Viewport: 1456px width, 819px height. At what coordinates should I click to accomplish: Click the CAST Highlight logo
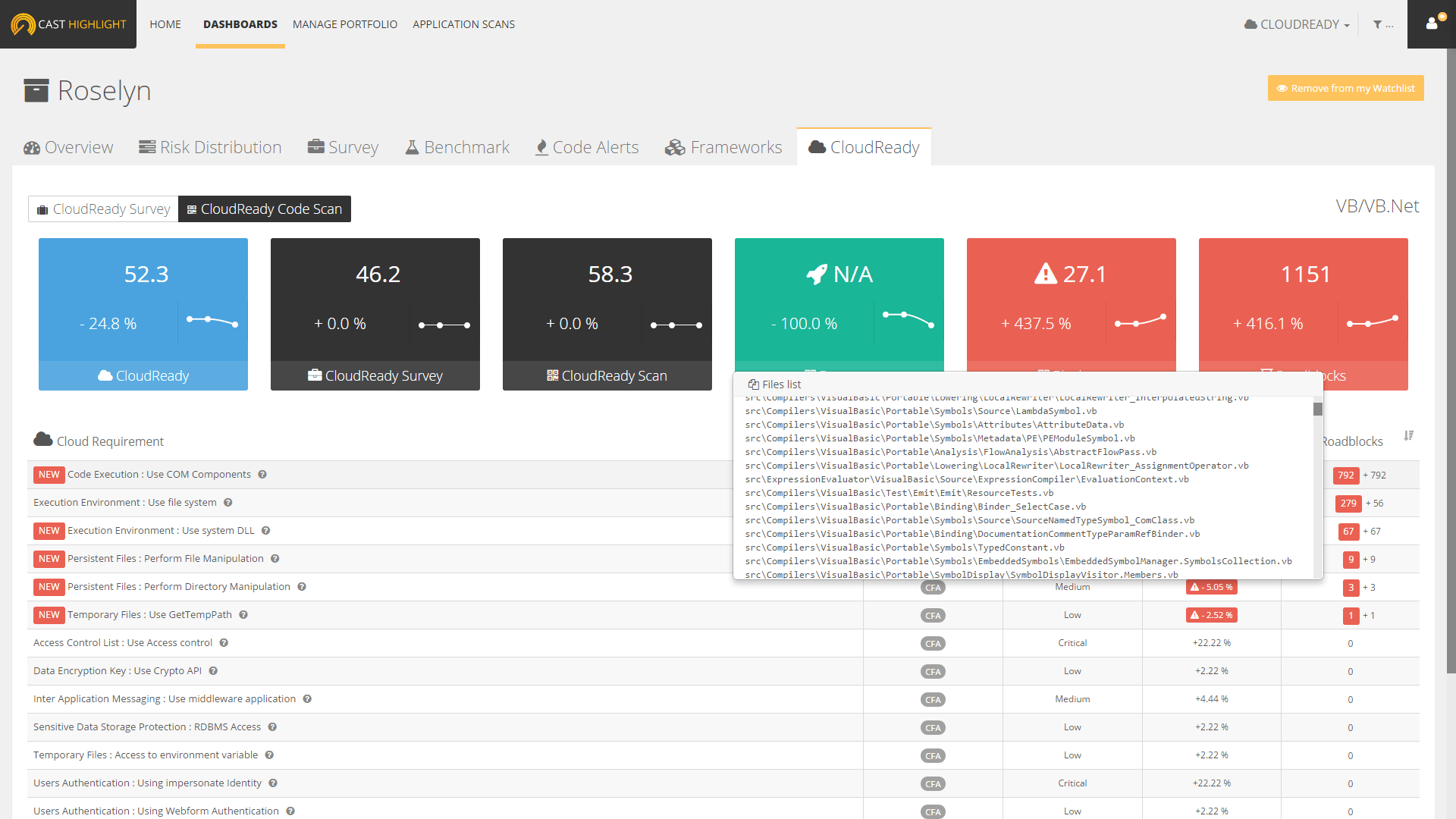(68, 24)
